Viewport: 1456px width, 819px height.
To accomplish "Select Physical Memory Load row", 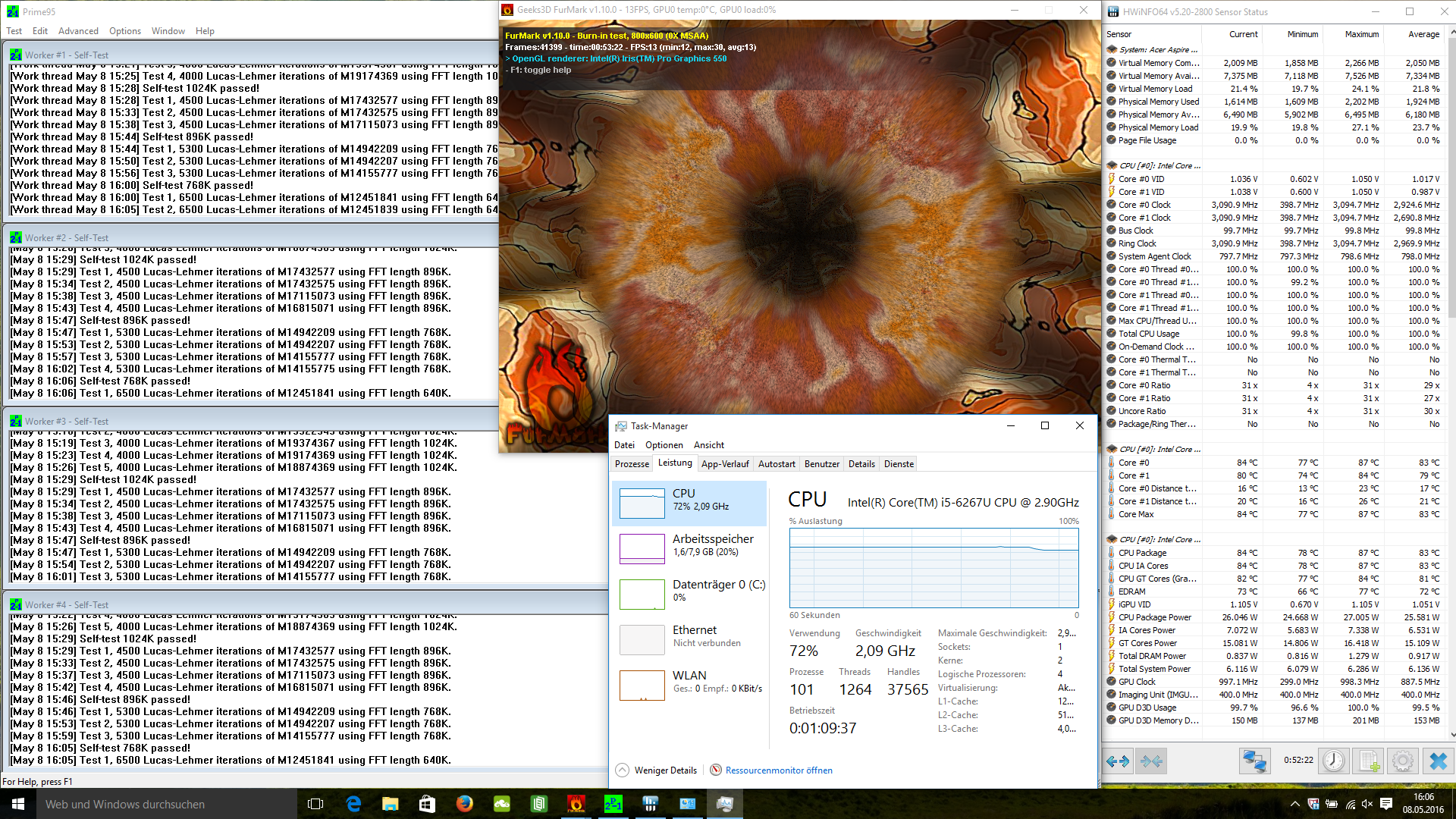I will click(x=1274, y=127).
